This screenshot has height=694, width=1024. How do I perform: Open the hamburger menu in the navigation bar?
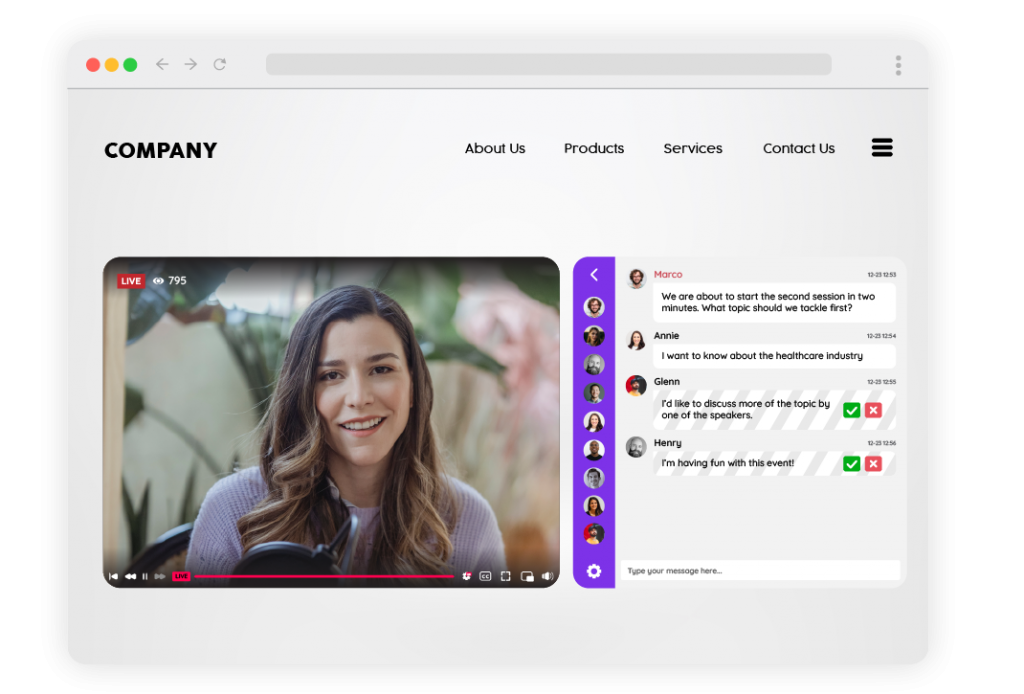coord(882,147)
